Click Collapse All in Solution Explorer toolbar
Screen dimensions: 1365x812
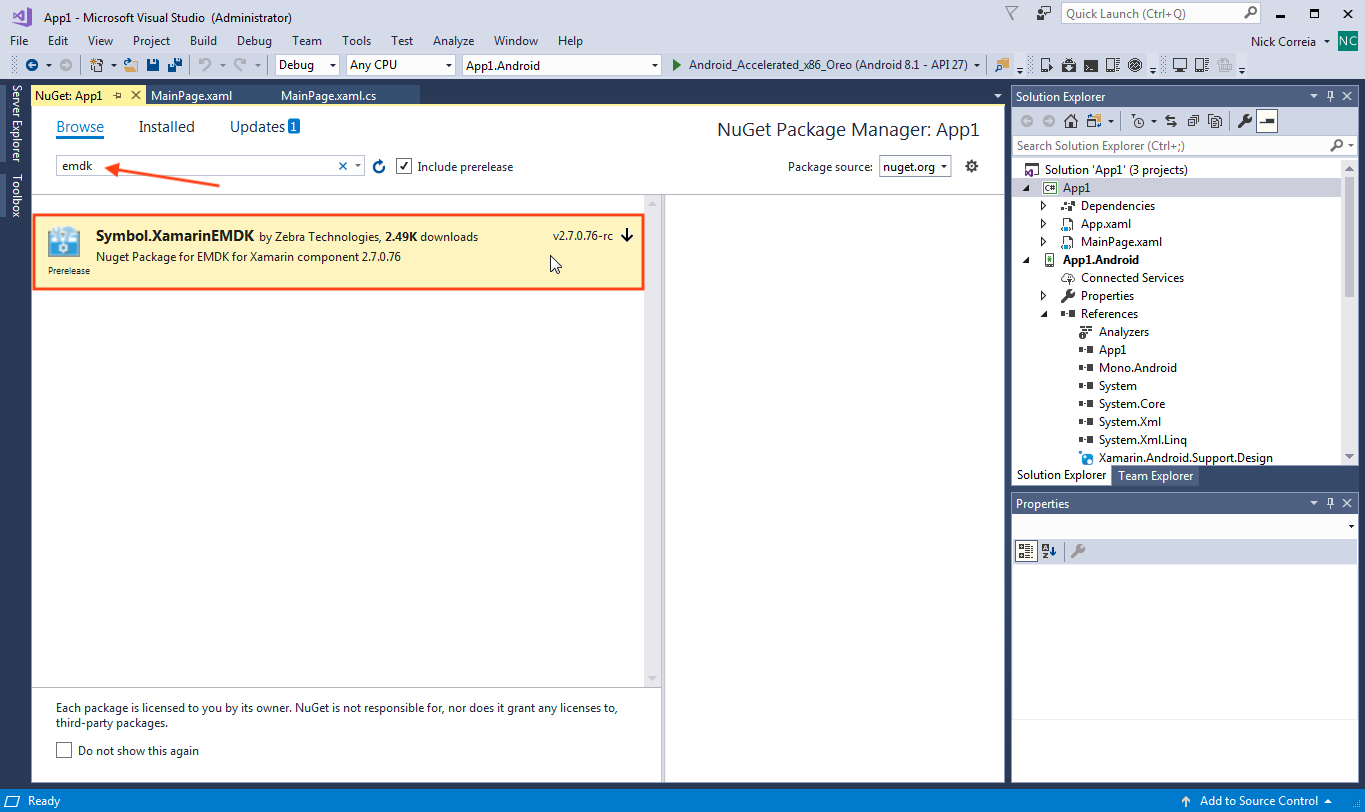1193,121
